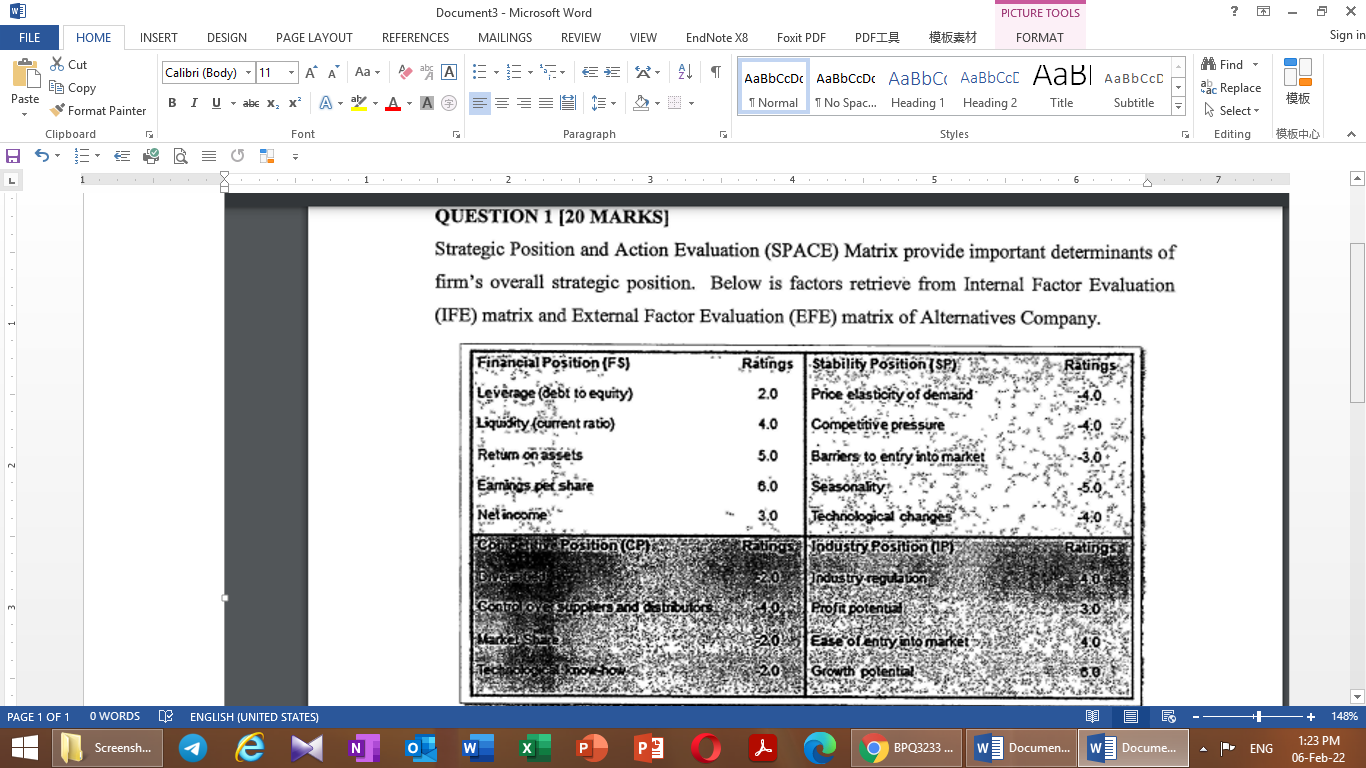The height and width of the screenshot is (768, 1366).
Task: Click the enclosed characters icon
Action: pos(449,103)
